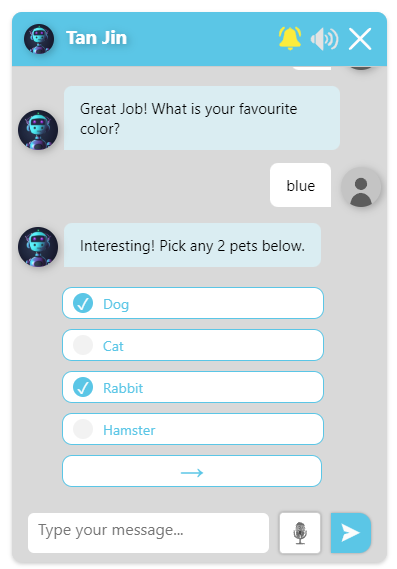This screenshot has width=397, height=569.
Task: Toggle the yellow notification bell icon
Action: pyautogui.click(x=290, y=38)
